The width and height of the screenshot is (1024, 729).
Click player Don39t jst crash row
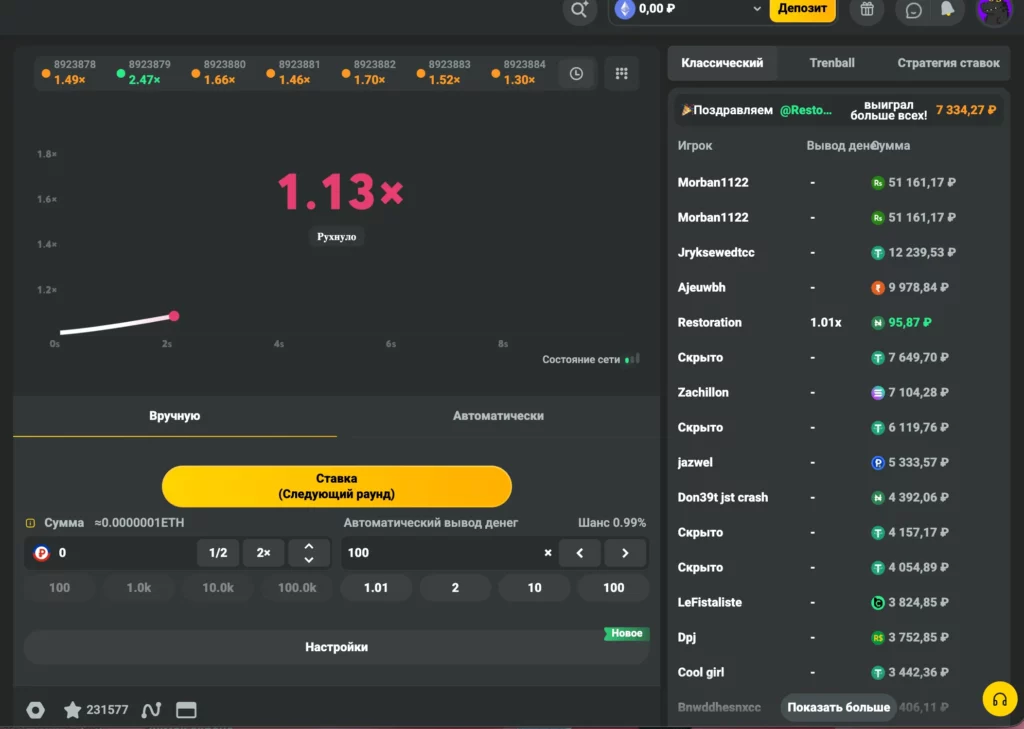[x=839, y=497]
